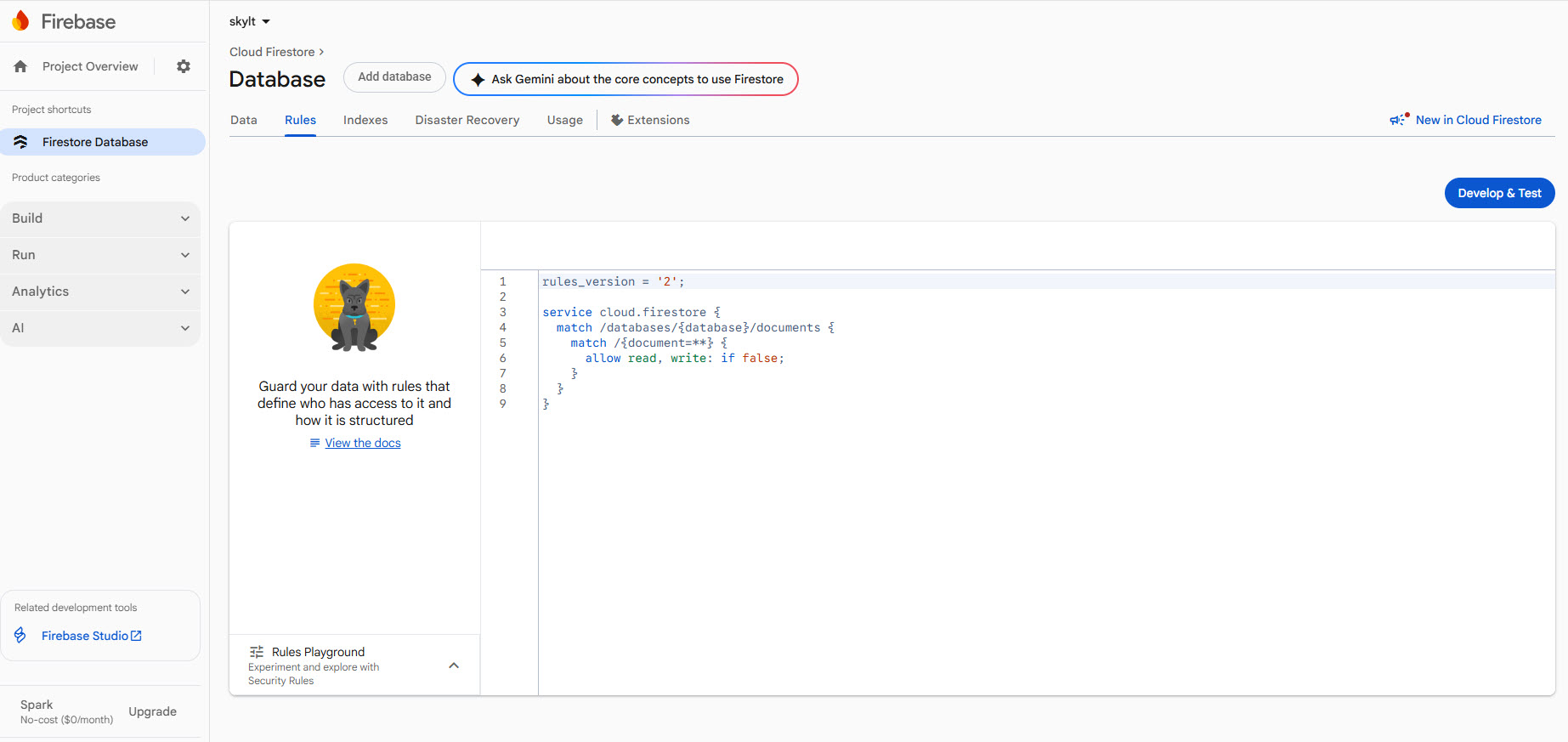Switch to the Data tab
1568x742 pixels.
(244, 120)
